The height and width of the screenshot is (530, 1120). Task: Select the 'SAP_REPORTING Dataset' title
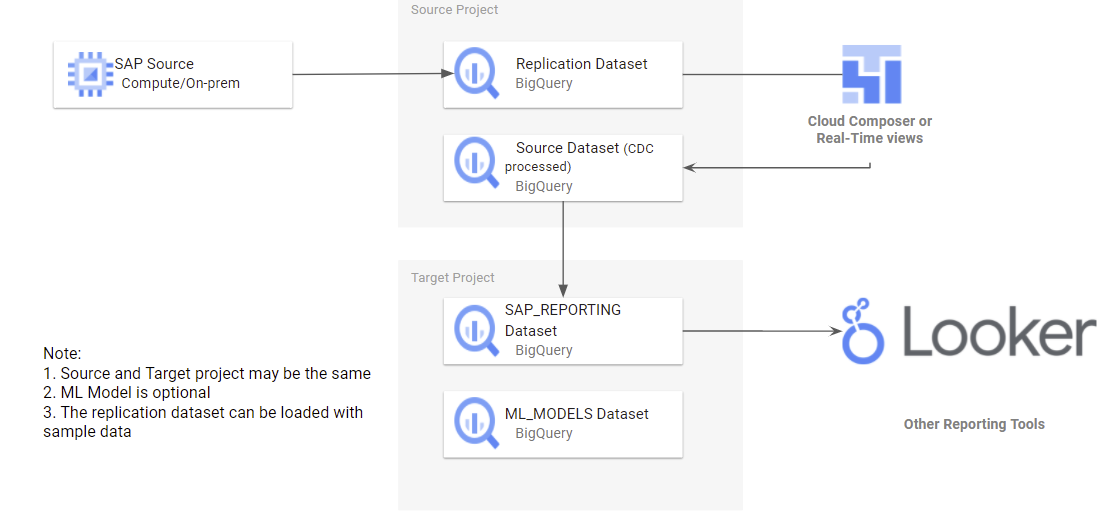[563, 321]
